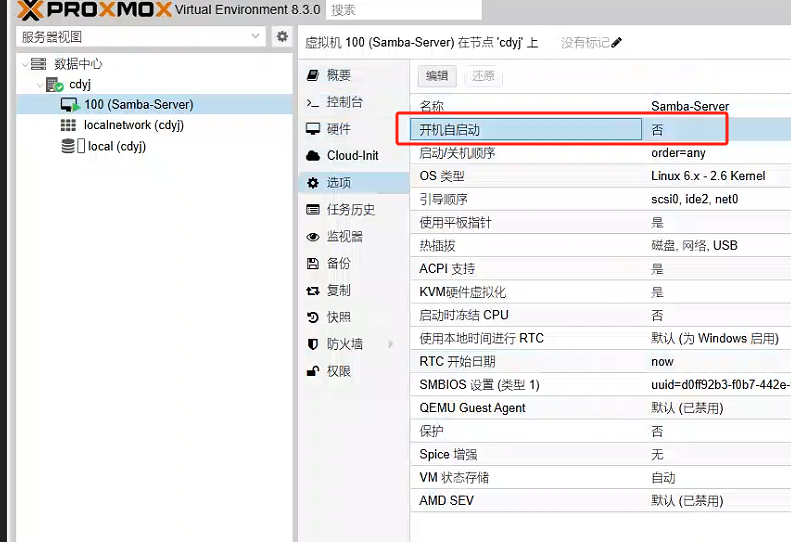Screen dimensions: 791x542
Task: Click the 编辑 edit button
Action: (x=437, y=76)
